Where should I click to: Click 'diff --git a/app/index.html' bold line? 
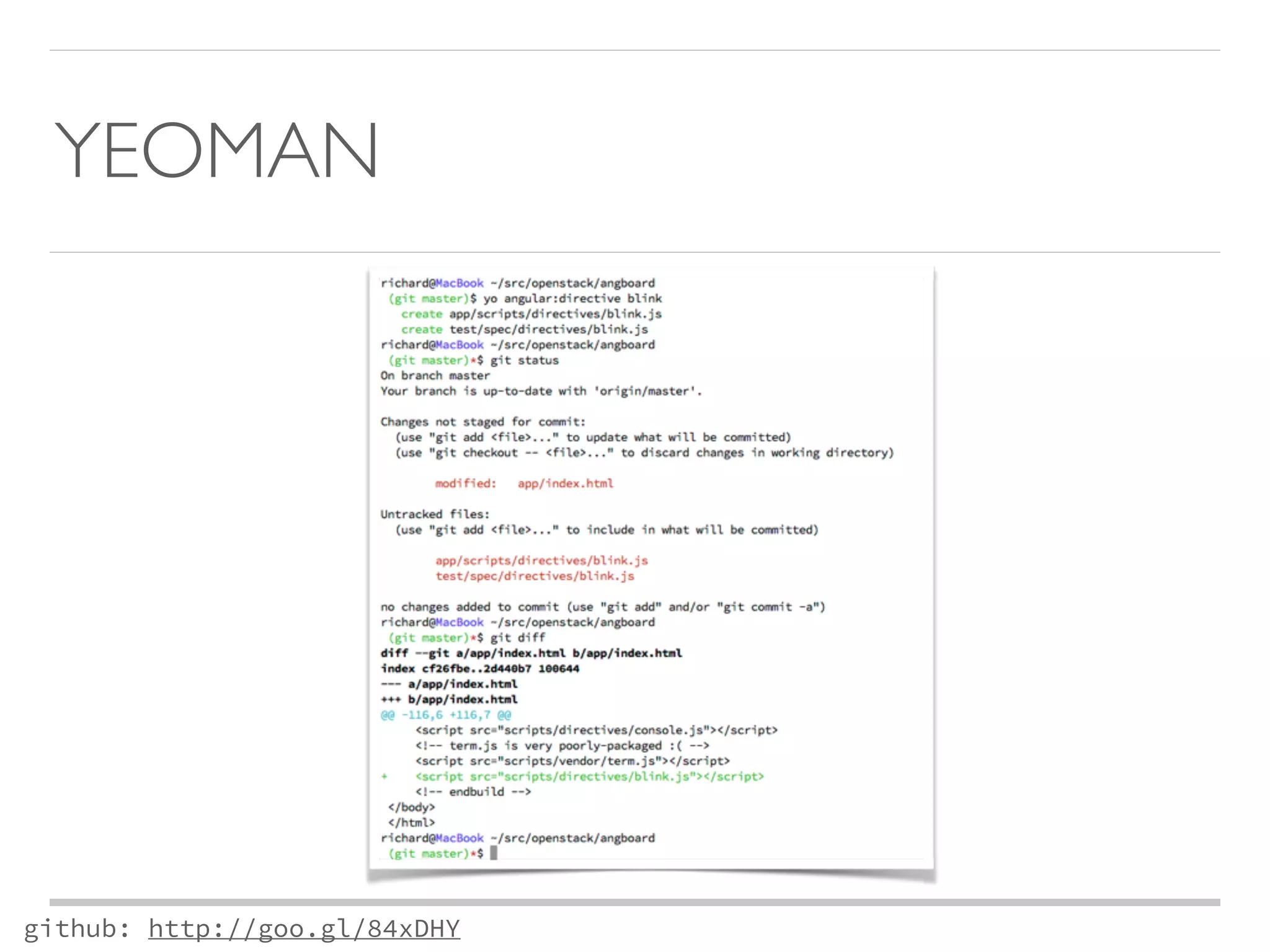pos(531,653)
